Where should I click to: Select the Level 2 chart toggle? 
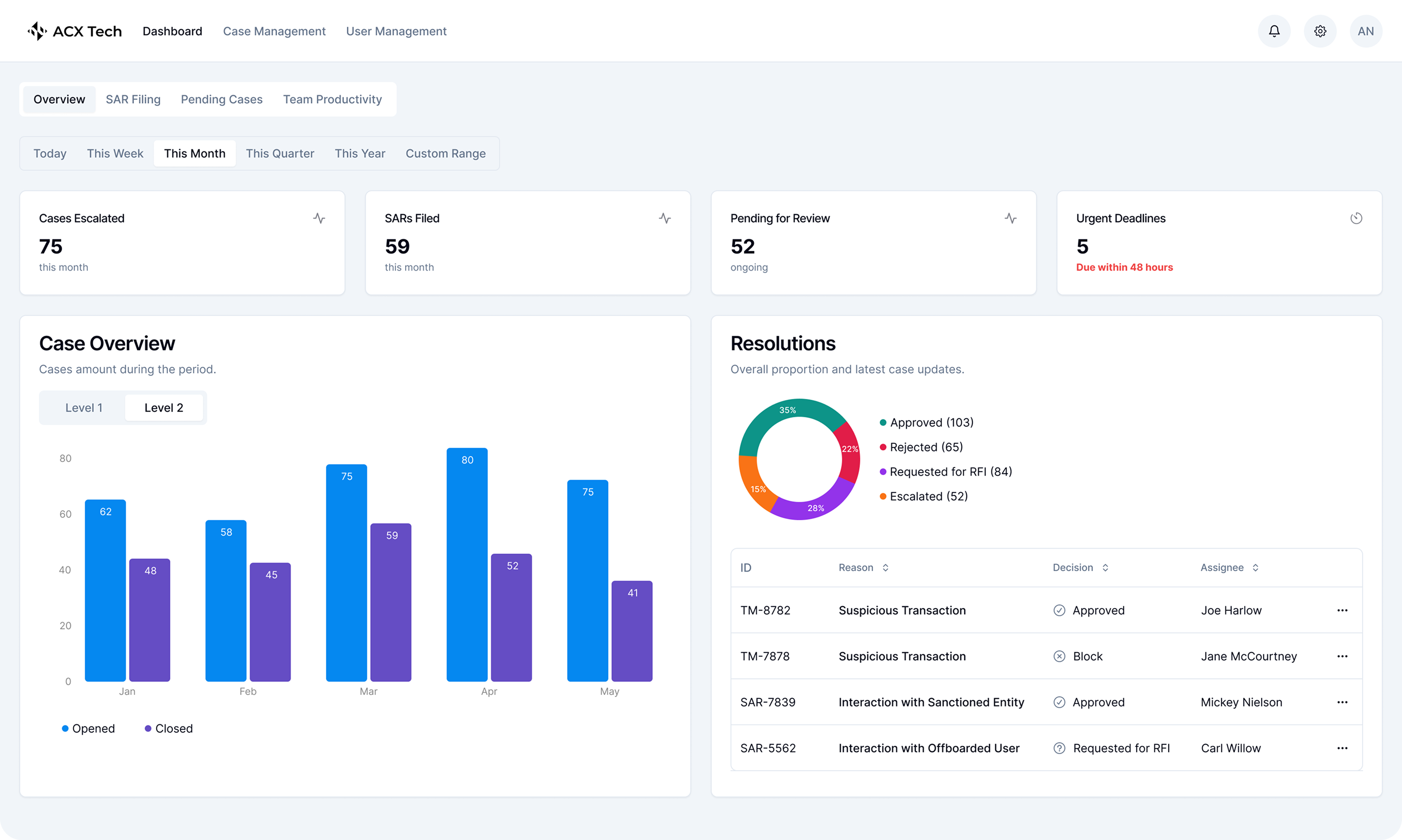[164, 408]
